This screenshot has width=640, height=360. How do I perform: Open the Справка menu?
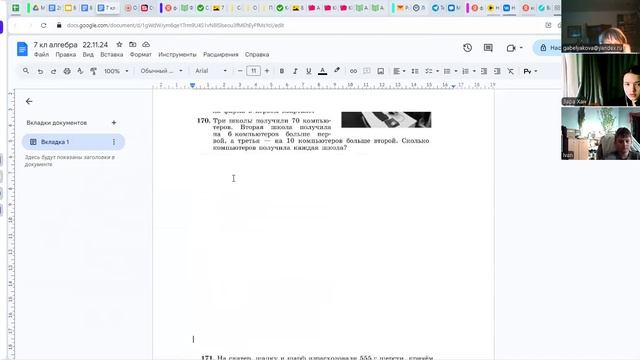tap(257, 54)
